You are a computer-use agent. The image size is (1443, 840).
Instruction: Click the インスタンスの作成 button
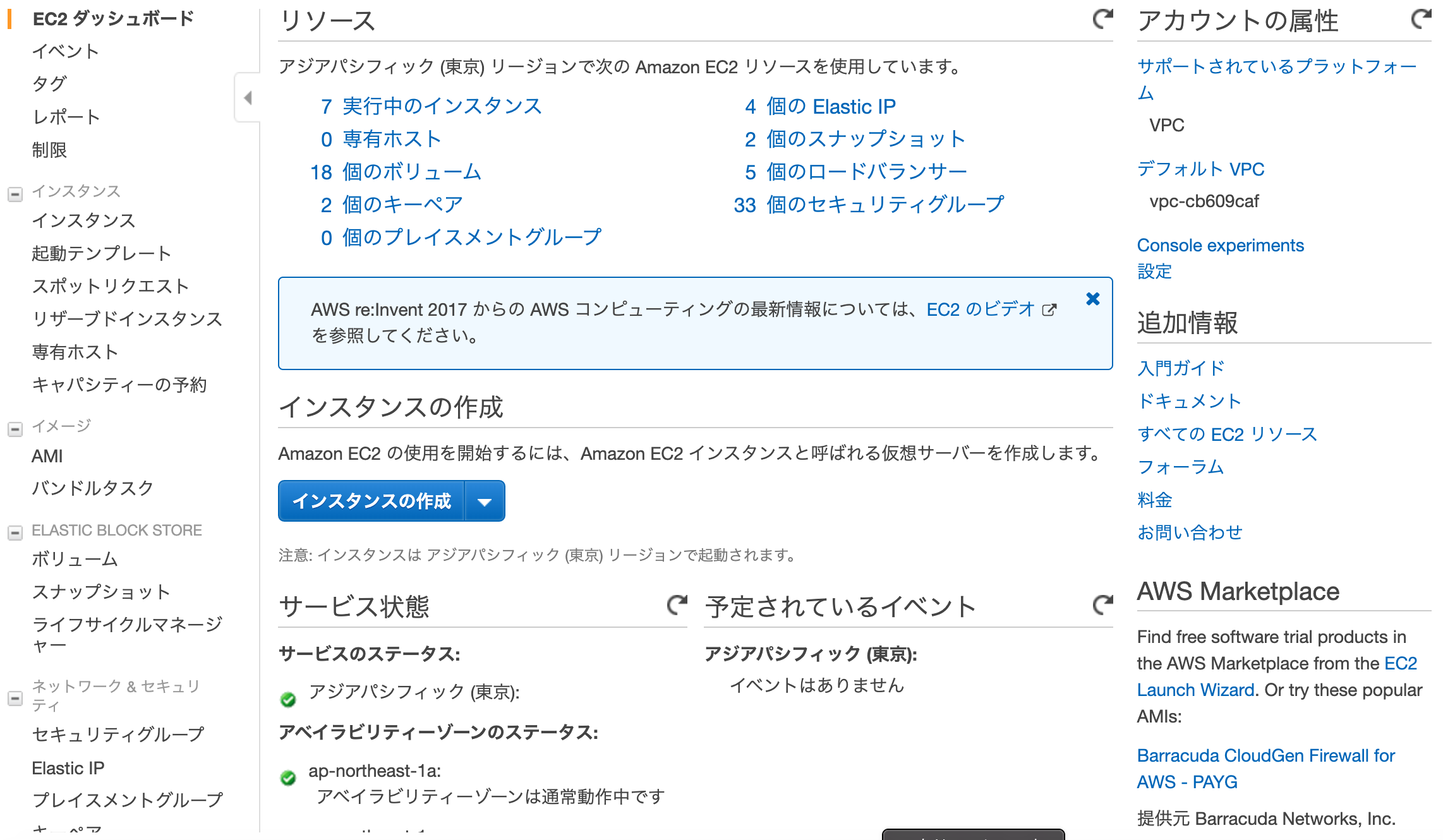click(371, 501)
